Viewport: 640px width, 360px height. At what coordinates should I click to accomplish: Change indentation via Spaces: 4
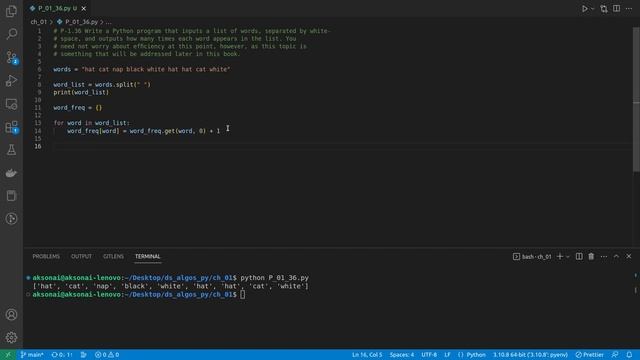(402, 354)
